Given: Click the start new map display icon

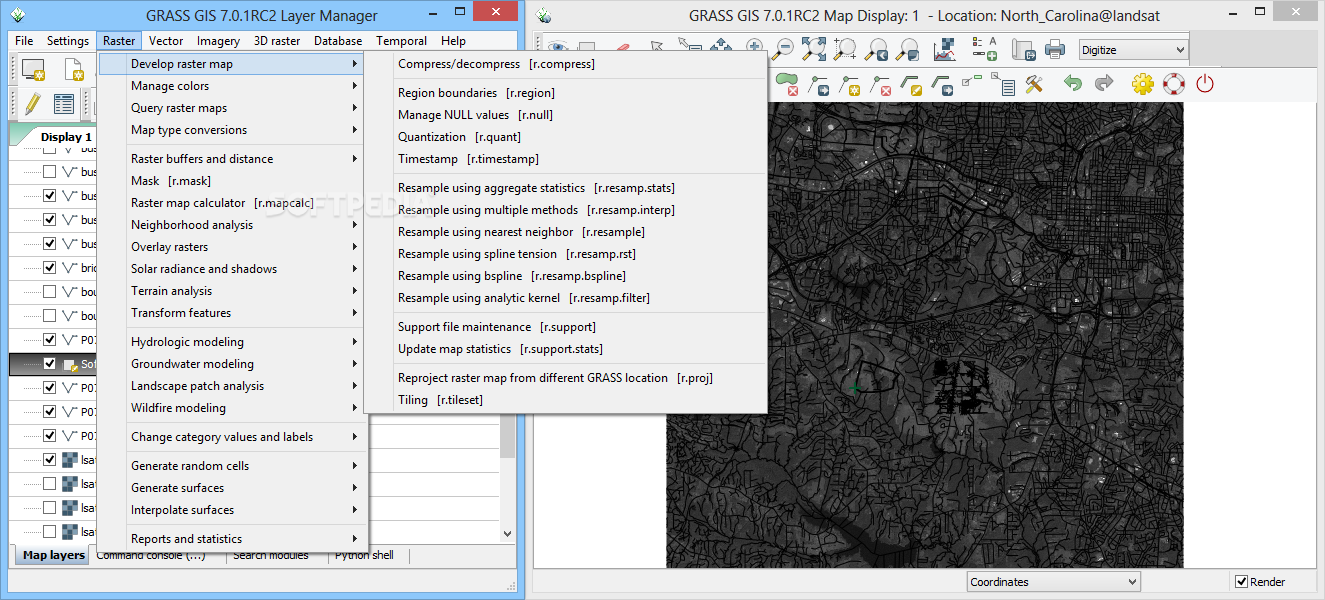Looking at the screenshot, I should click(x=33, y=69).
